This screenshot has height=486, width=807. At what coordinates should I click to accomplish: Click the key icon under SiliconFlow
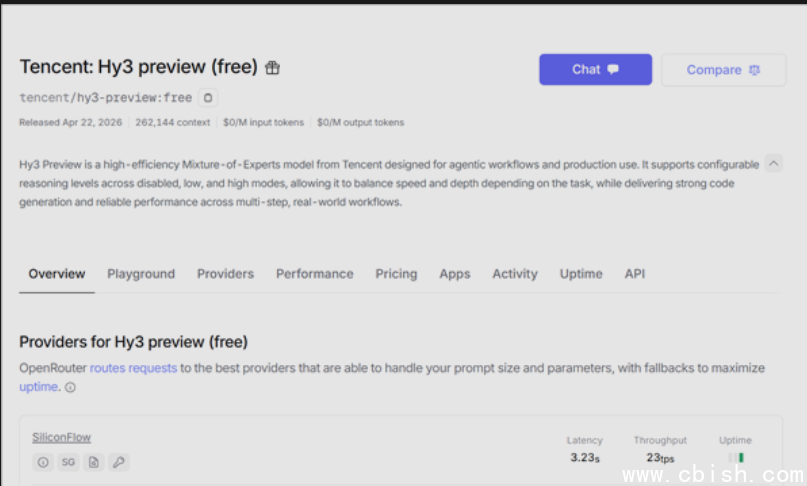(118, 462)
